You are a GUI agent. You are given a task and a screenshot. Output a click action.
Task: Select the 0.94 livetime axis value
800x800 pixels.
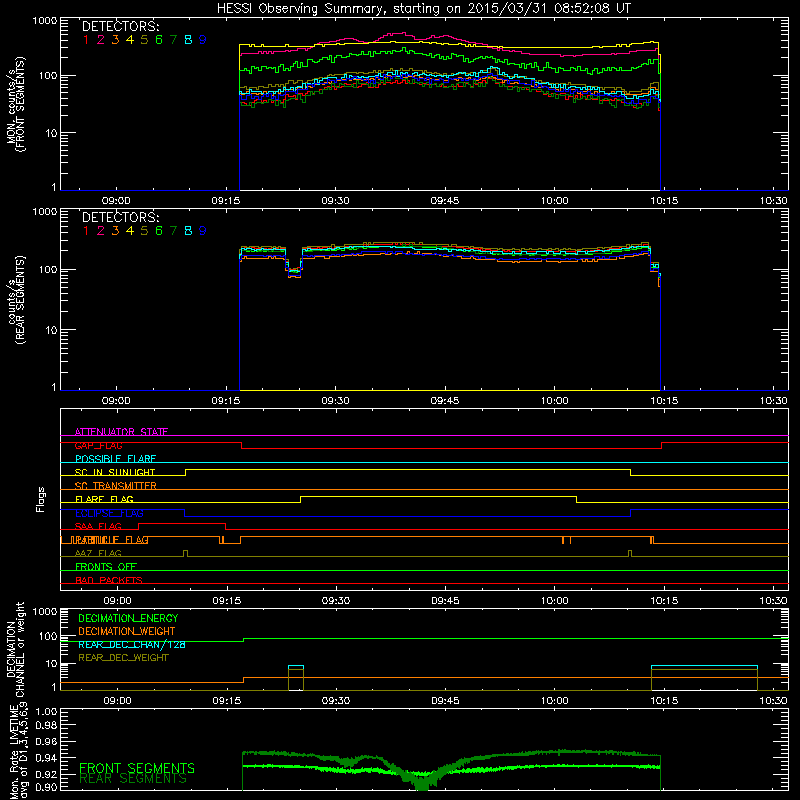pos(47,758)
